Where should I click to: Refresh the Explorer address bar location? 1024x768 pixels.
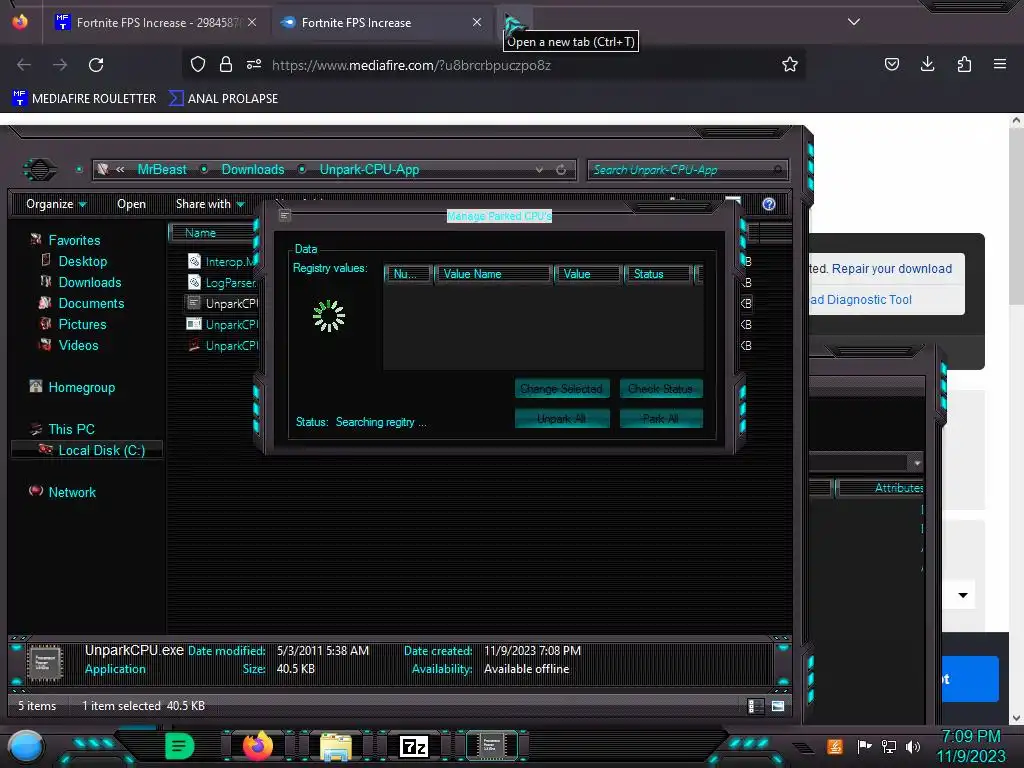click(561, 170)
